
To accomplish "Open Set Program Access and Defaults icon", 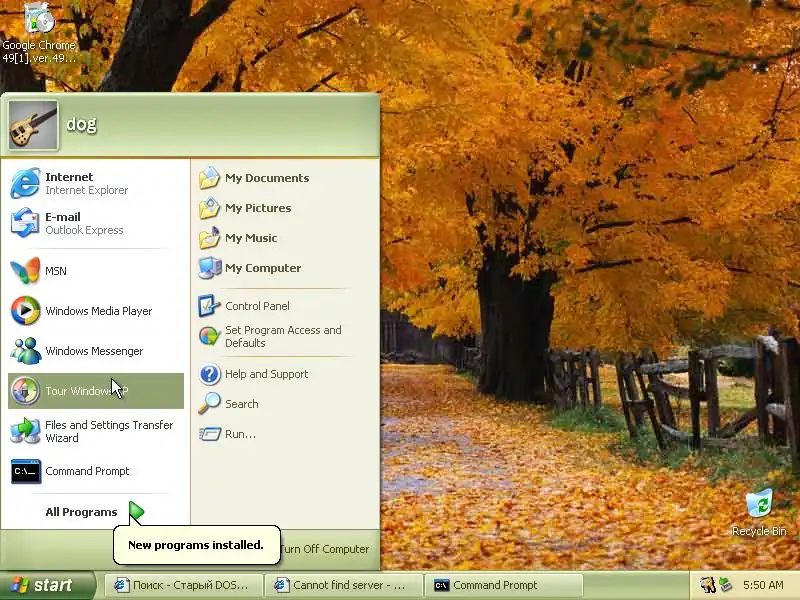I will pyautogui.click(x=209, y=336).
